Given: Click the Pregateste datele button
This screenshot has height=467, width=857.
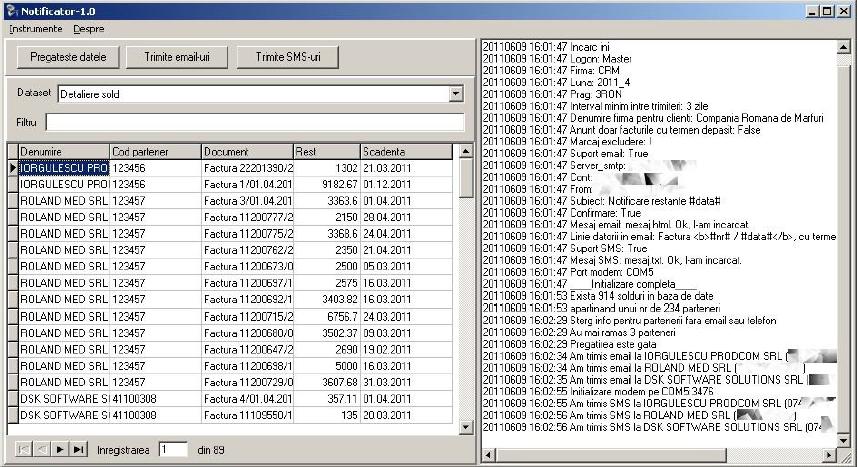Looking at the screenshot, I should (x=68, y=57).
